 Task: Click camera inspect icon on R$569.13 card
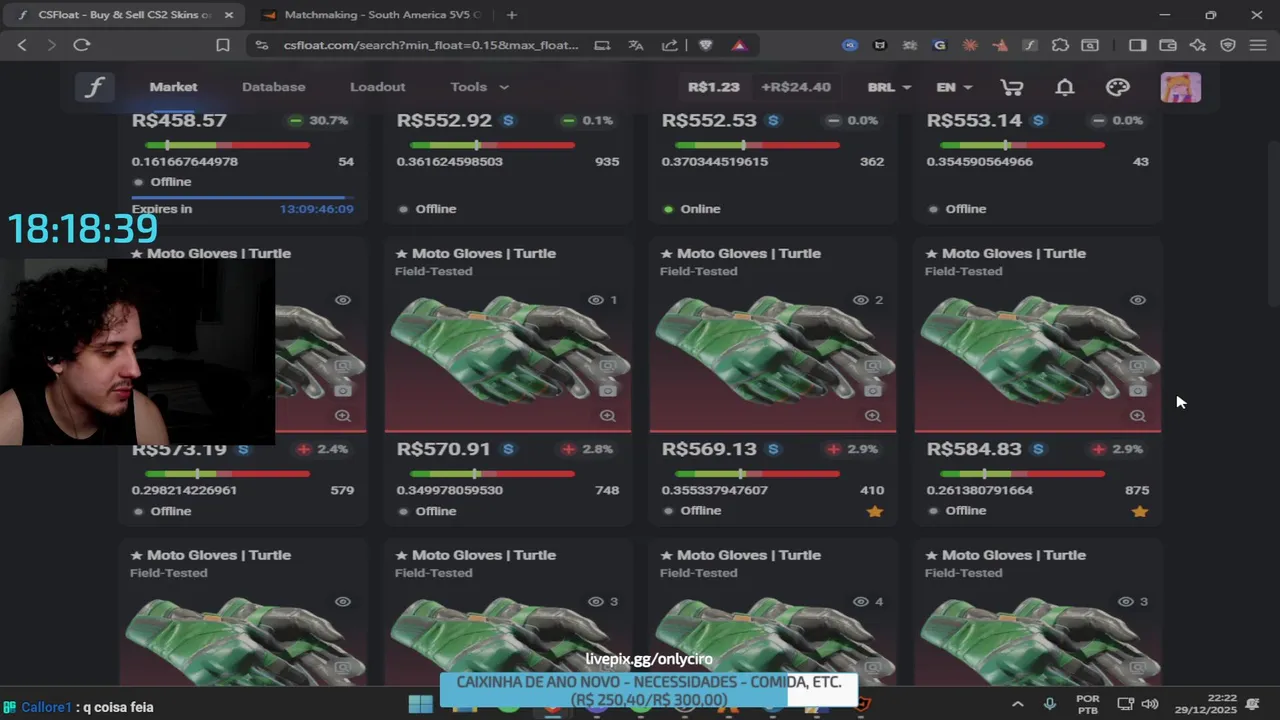pyautogui.click(x=873, y=390)
